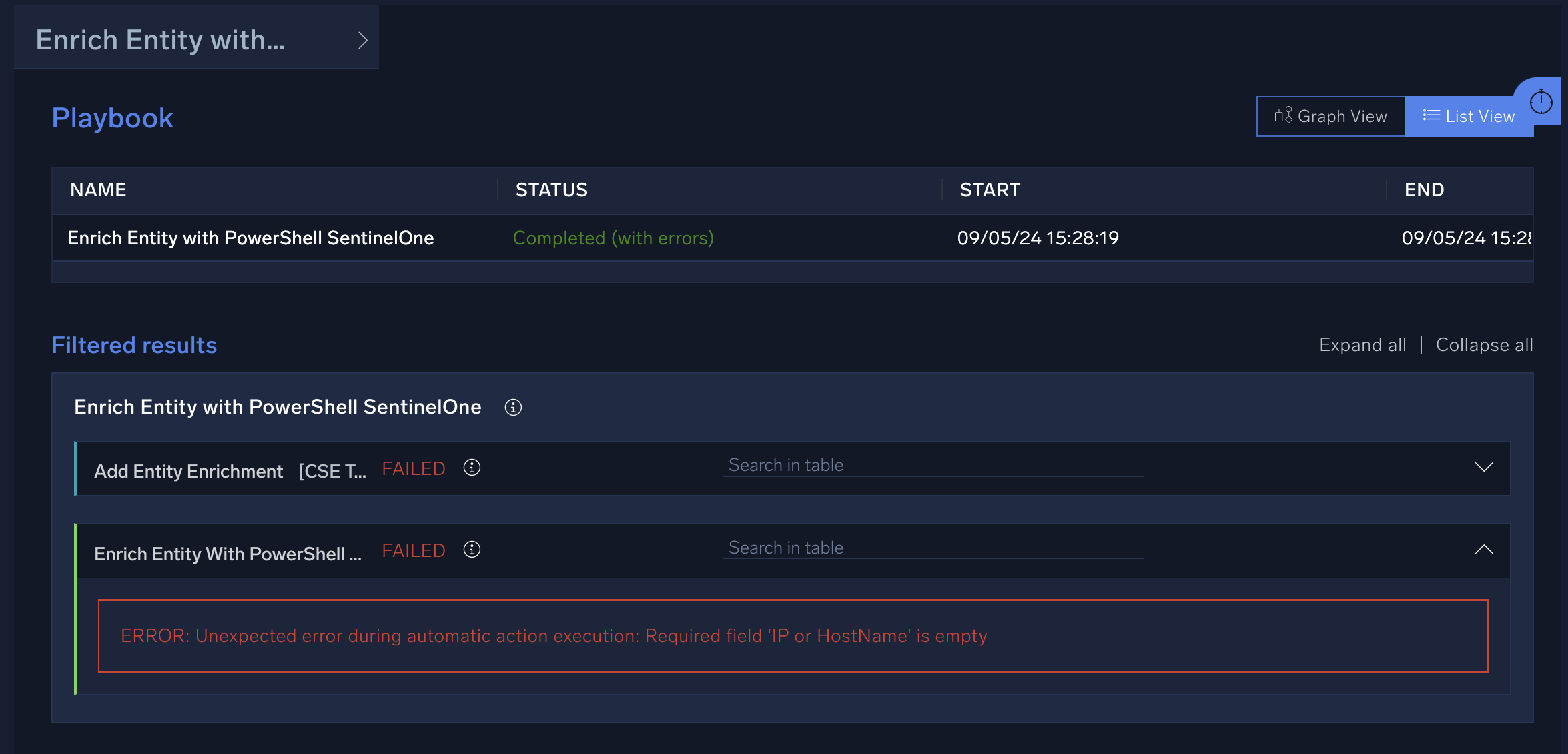Select the Enrich Entity with PowerShell SentinelOne table row
Screen dimensions: 1568x754
250,238
